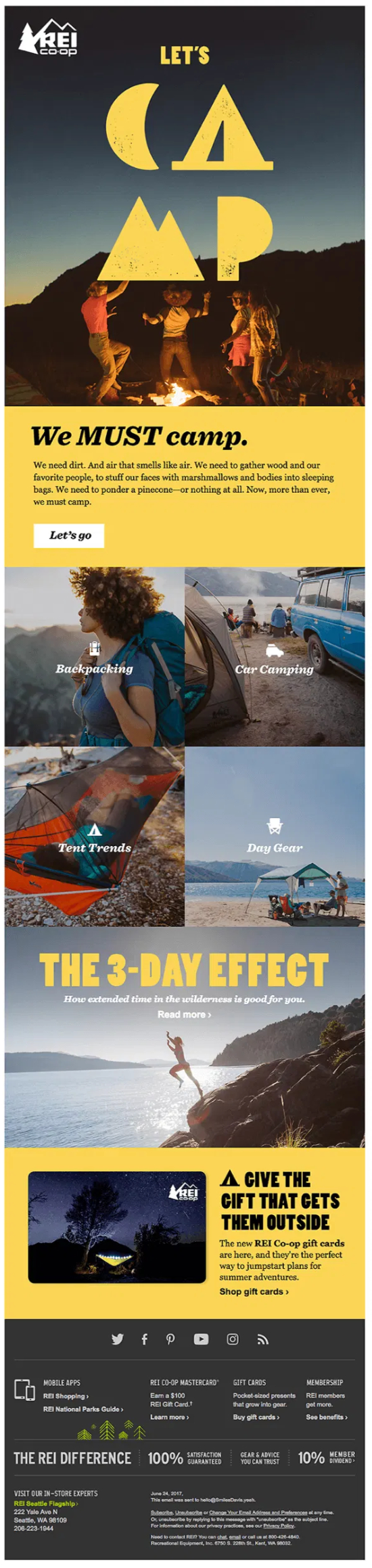Open the Instagram social icon
The image size is (372, 1568).
[x=233, y=1339]
